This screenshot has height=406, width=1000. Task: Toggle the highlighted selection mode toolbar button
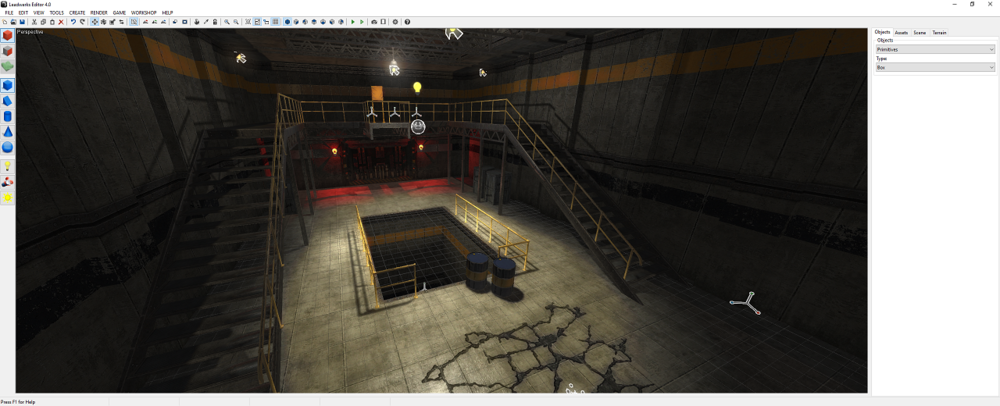[134, 22]
